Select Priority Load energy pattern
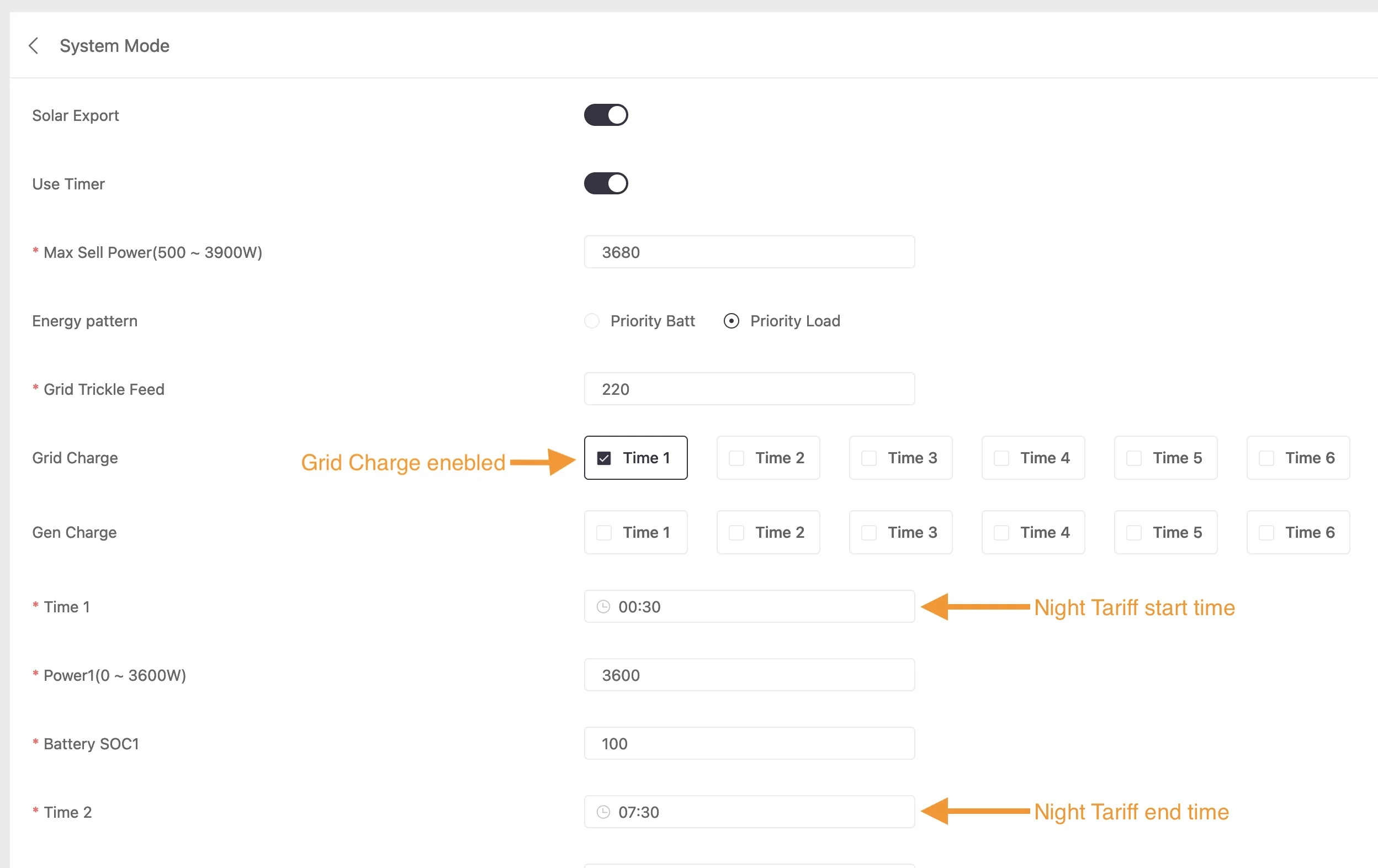Viewport: 1378px width, 868px height. click(732, 321)
